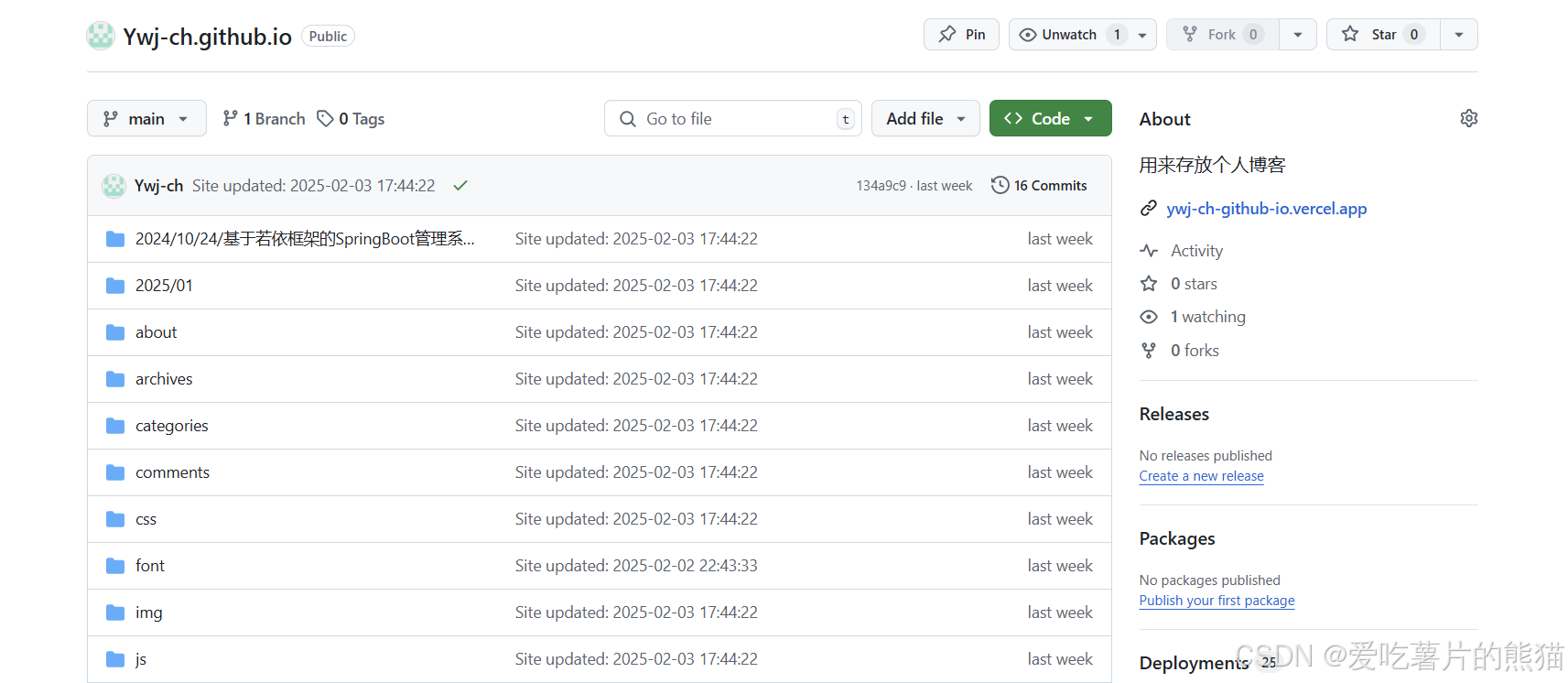View the 1 watching link

point(1207,317)
